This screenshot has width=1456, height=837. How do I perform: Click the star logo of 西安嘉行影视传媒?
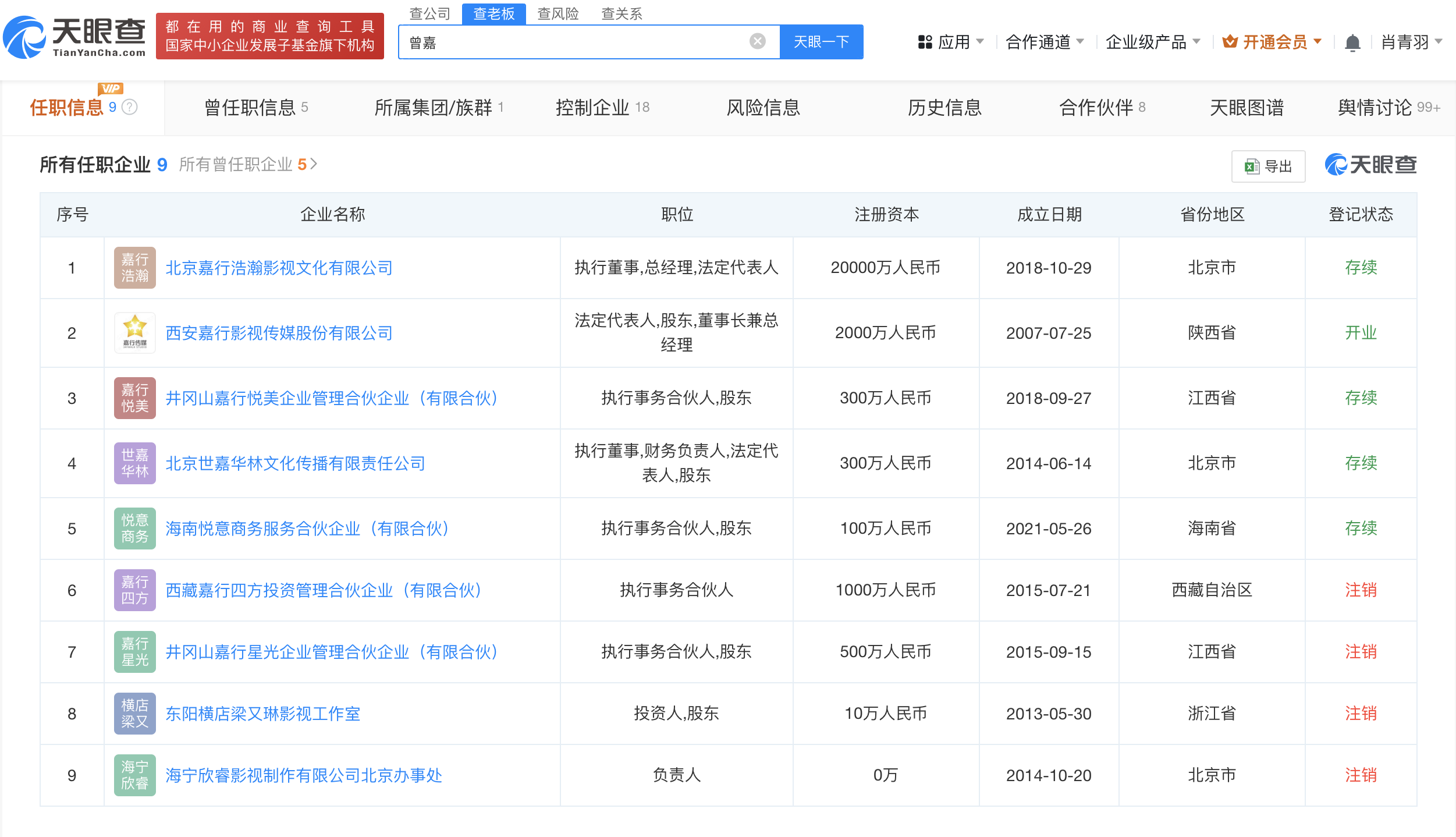point(134,333)
